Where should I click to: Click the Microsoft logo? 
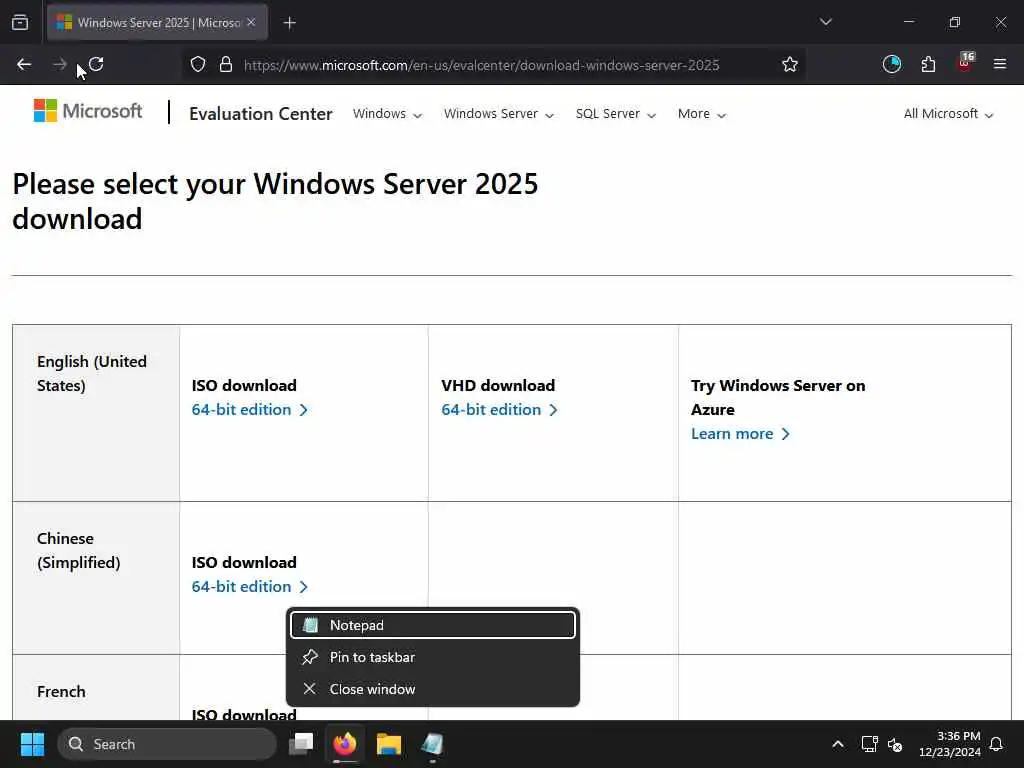pos(88,111)
